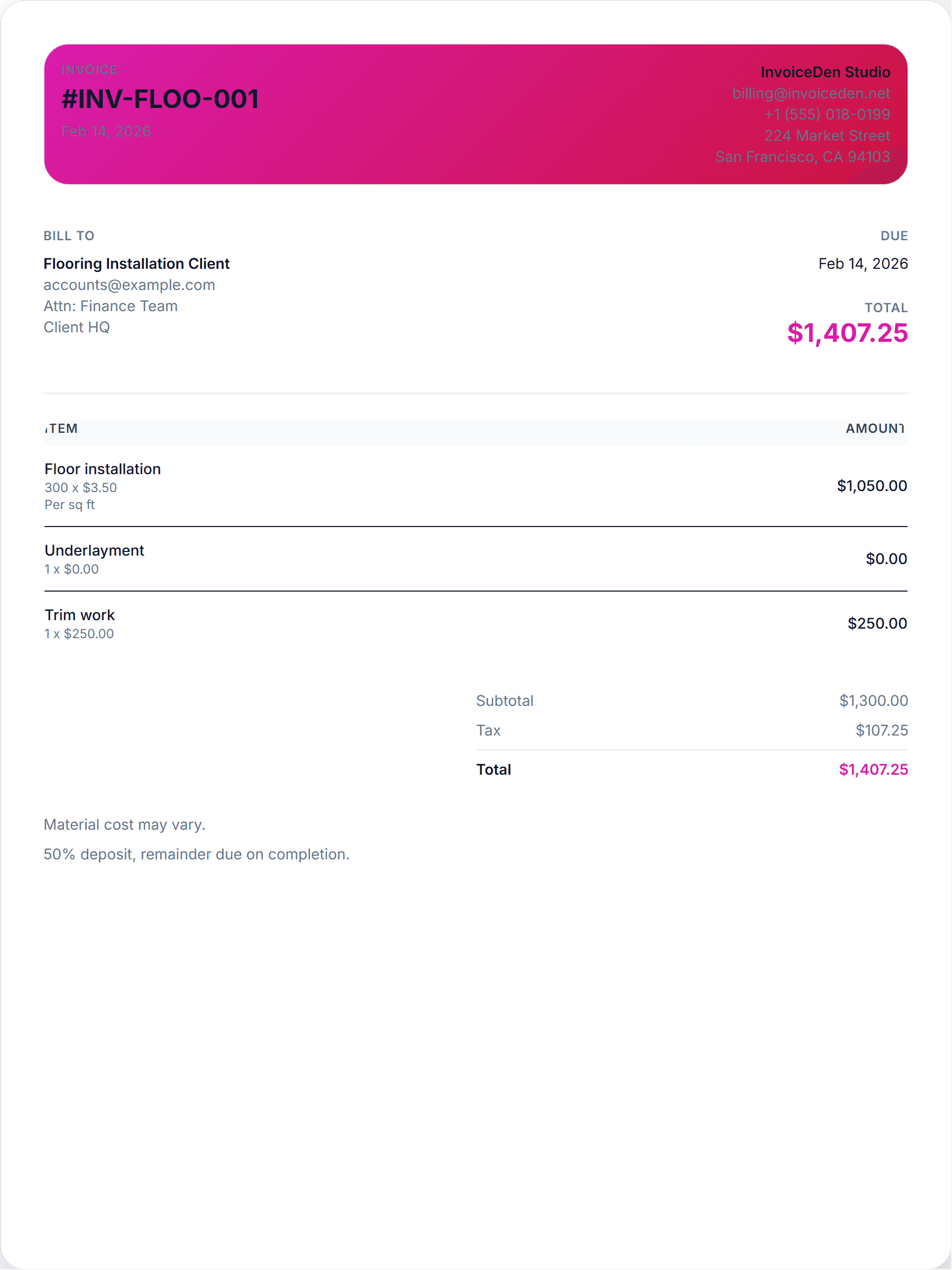Image resolution: width=952 pixels, height=1270 pixels.
Task: Click the 224 Market Street address line
Action: point(826,135)
